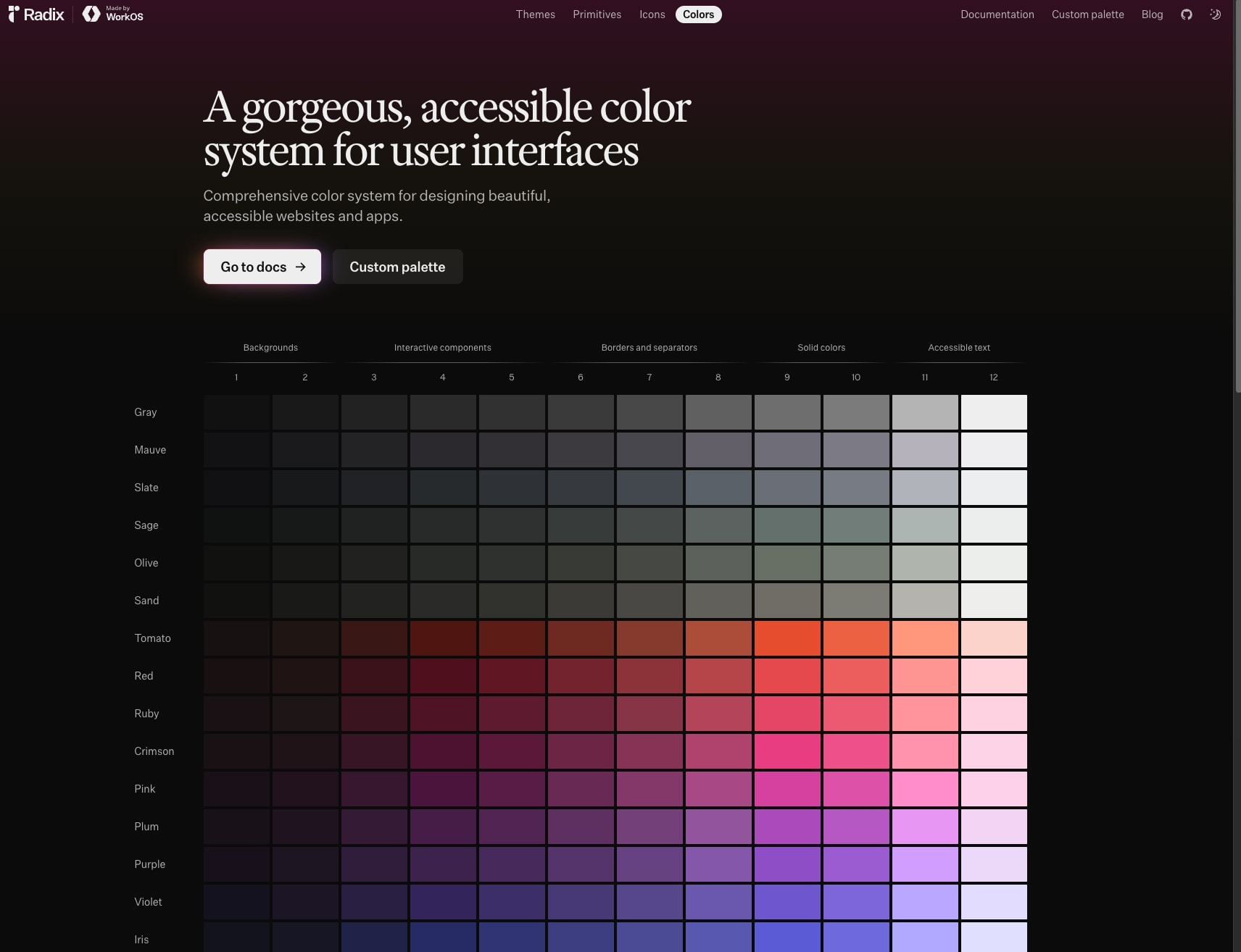Open the Primitives nav tab
The height and width of the screenshot is (952, 1241).
tap(597, 14)
